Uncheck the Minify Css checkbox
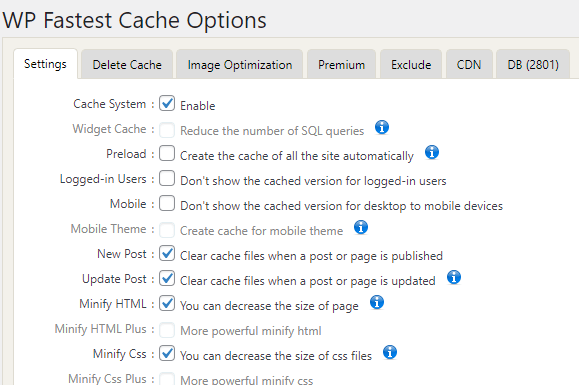Screen dimensions: 579x385 (167, 353)
